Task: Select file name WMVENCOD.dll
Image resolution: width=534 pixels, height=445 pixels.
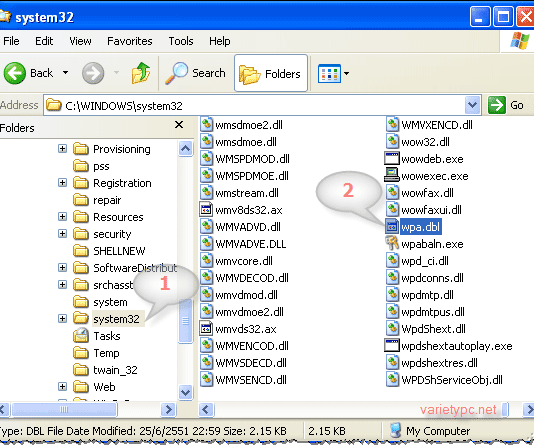Action: pos(252,346)
